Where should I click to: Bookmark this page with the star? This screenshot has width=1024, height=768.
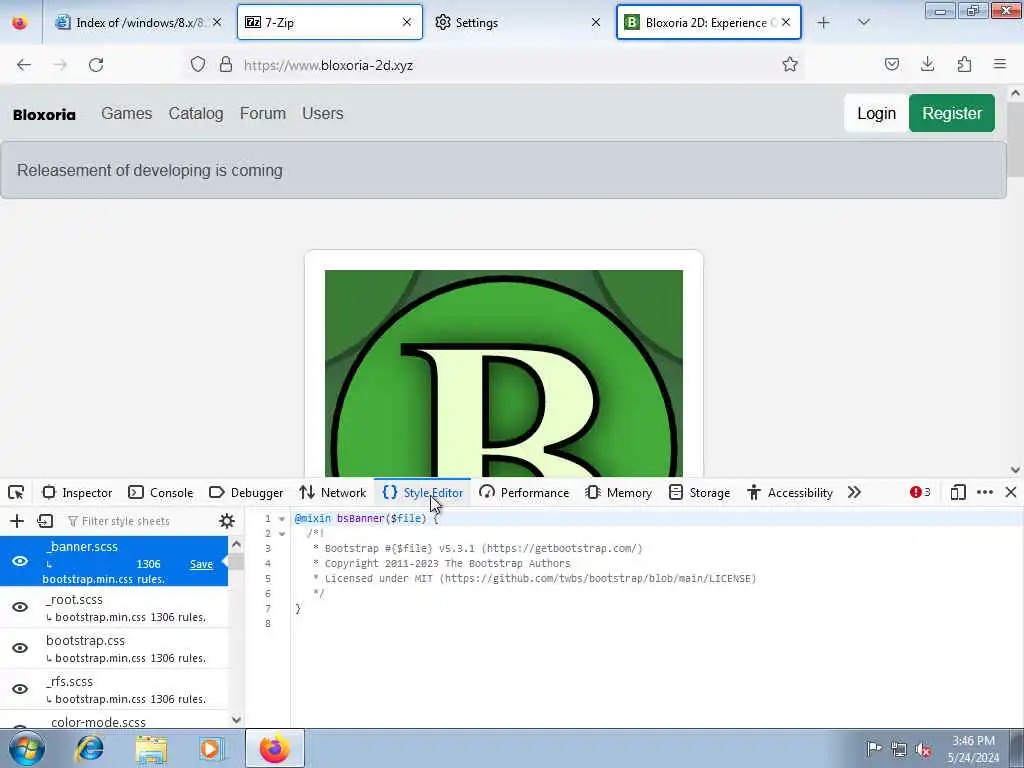pos(790,64)
